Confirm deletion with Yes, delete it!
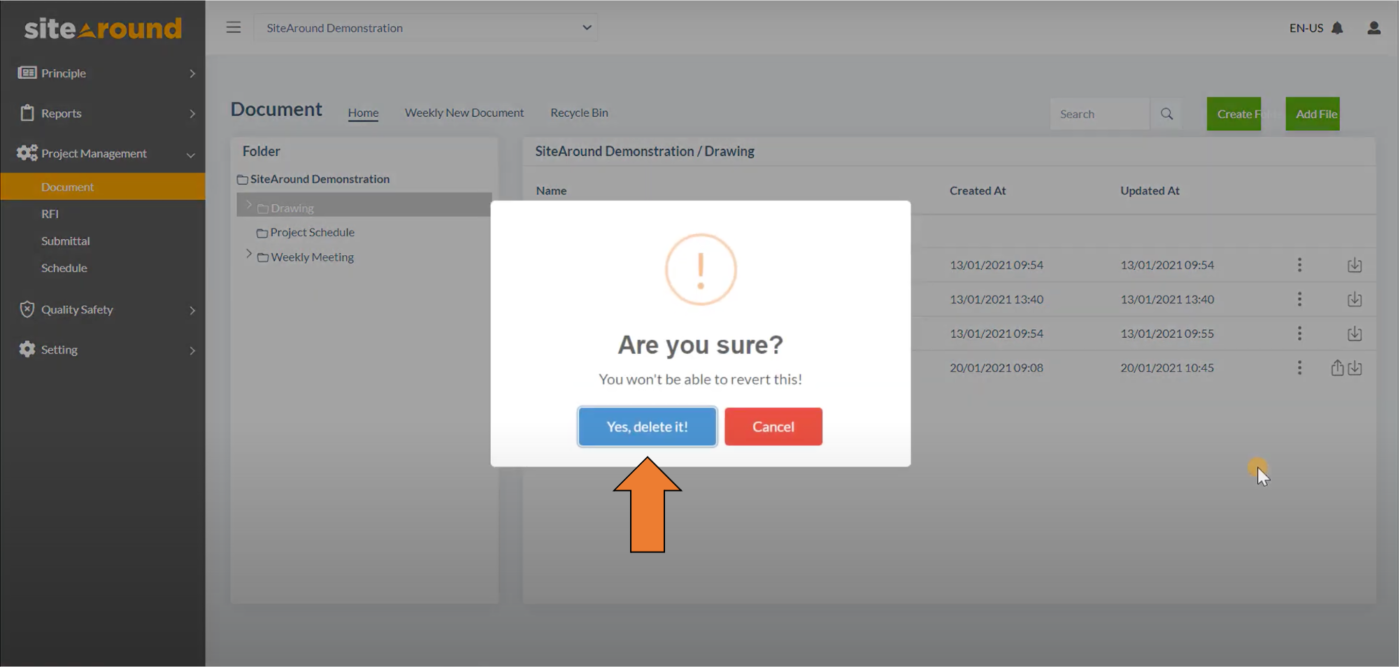1400x667 pixels. click(646, 426)
